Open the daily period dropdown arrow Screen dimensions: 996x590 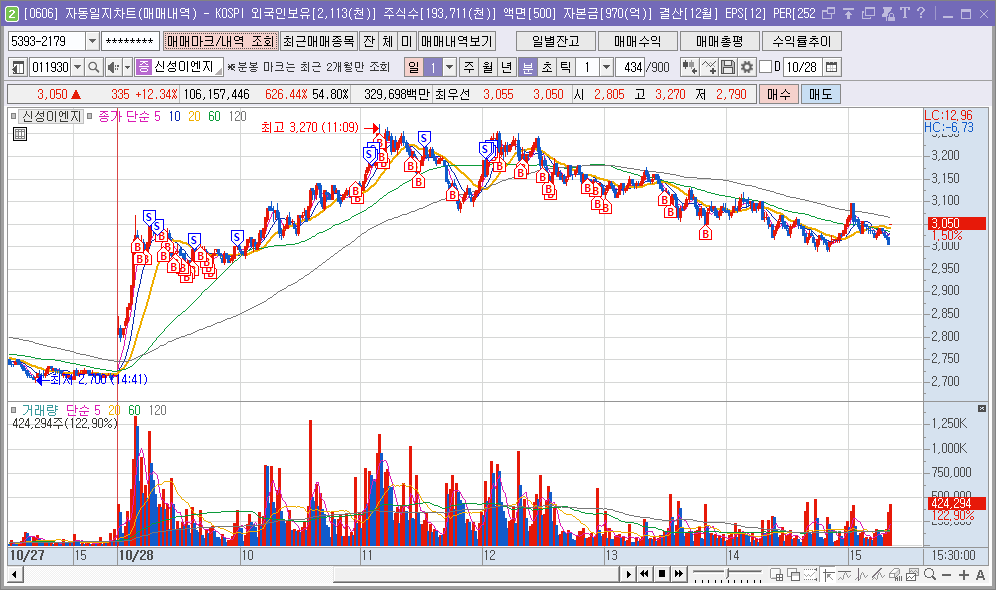click(449, 67)
